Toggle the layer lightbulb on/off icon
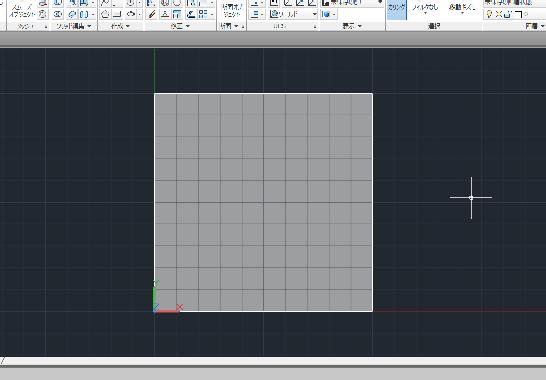Viewport: 546px width, 380px height. pos(489,14)
